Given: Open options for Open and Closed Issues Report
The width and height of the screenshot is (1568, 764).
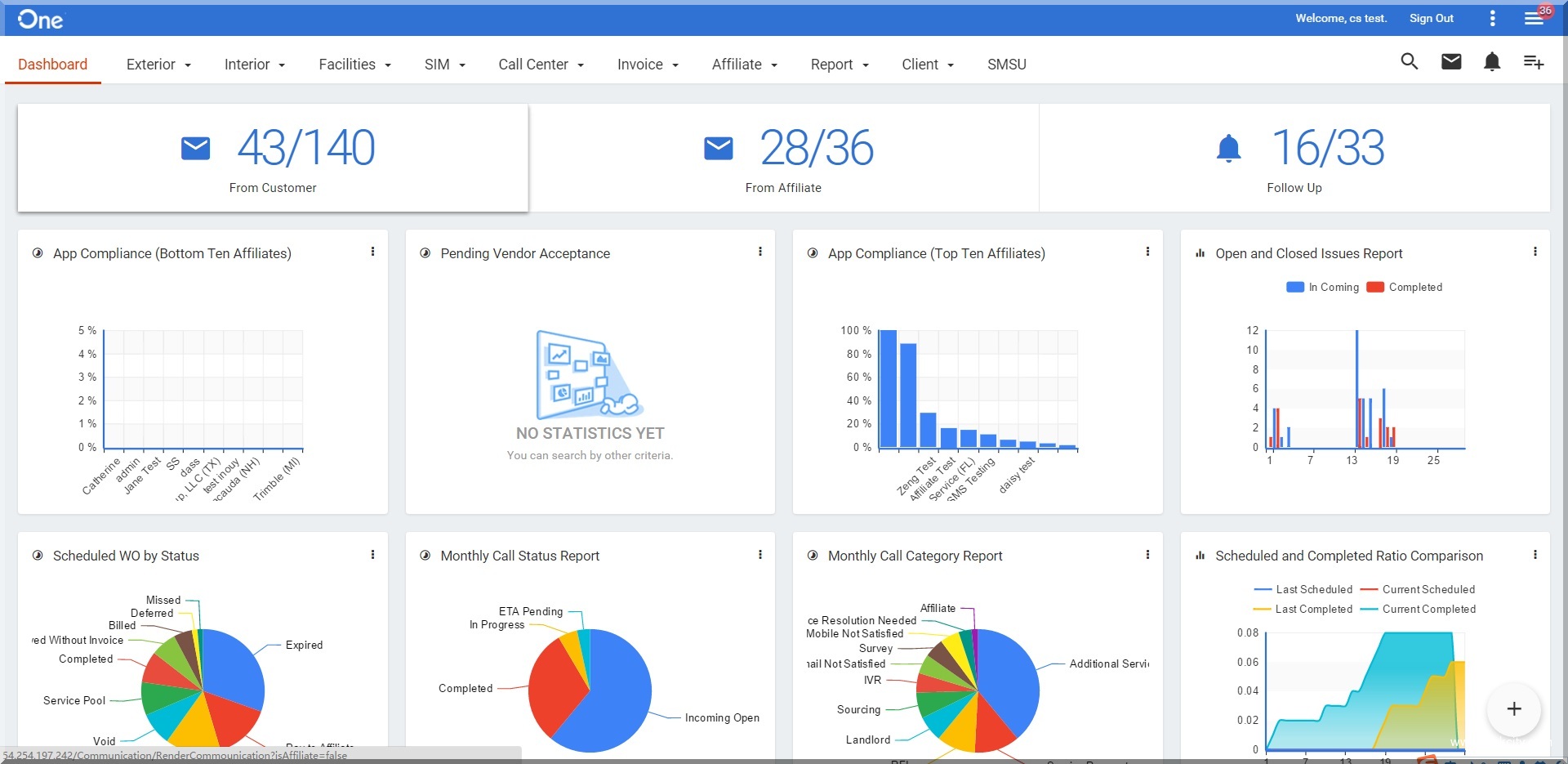Looking at the screenshot, I should pyautogui.click(x=1535, y=252).
